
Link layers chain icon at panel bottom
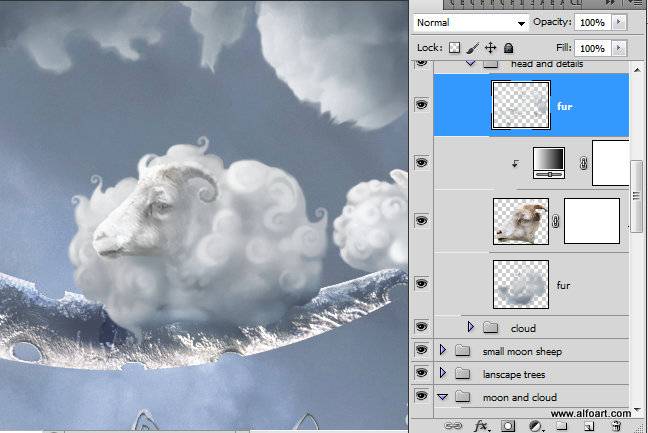tap(453, 426)
